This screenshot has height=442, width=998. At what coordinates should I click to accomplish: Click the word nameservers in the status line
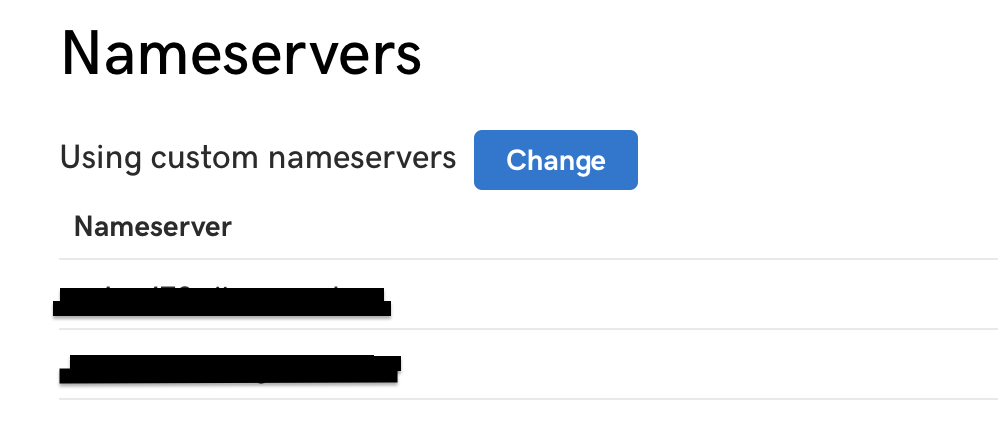[x=362, y=159]
